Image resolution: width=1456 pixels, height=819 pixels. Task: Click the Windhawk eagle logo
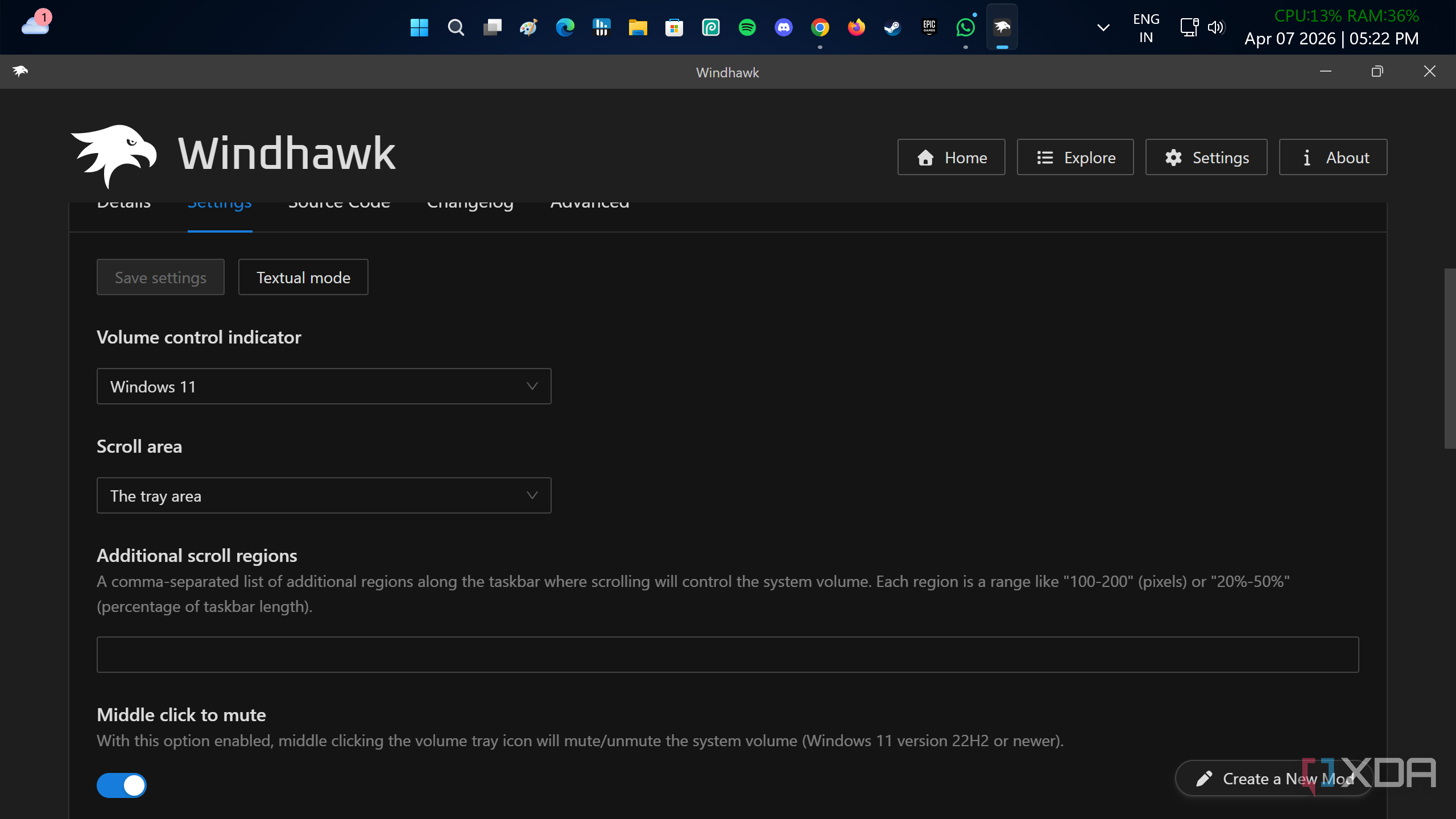click(114, 155)
